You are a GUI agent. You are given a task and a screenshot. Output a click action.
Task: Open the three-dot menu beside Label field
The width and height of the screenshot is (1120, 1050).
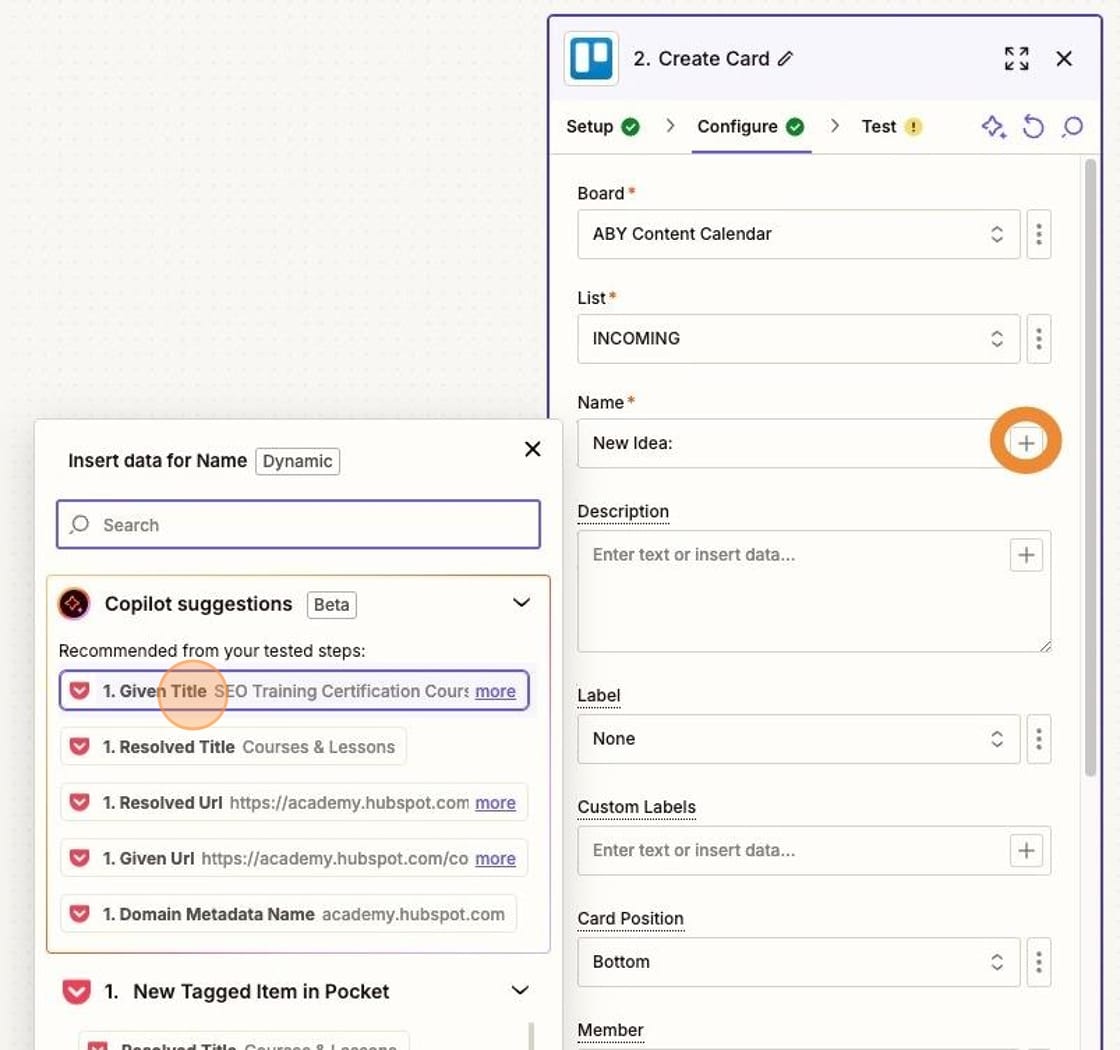tap(1039, 739)
